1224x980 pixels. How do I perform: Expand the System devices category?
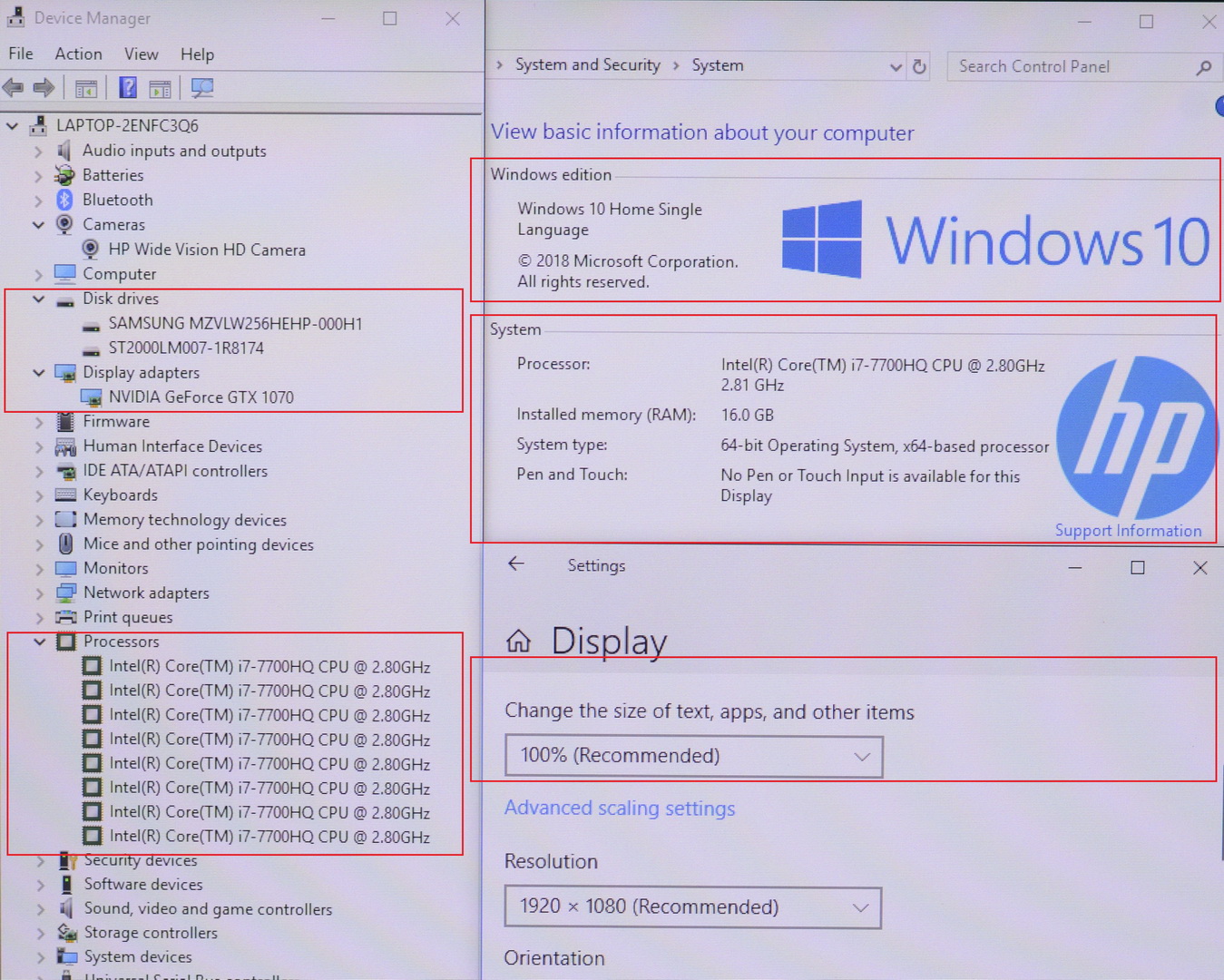click(x=40, y=957)
